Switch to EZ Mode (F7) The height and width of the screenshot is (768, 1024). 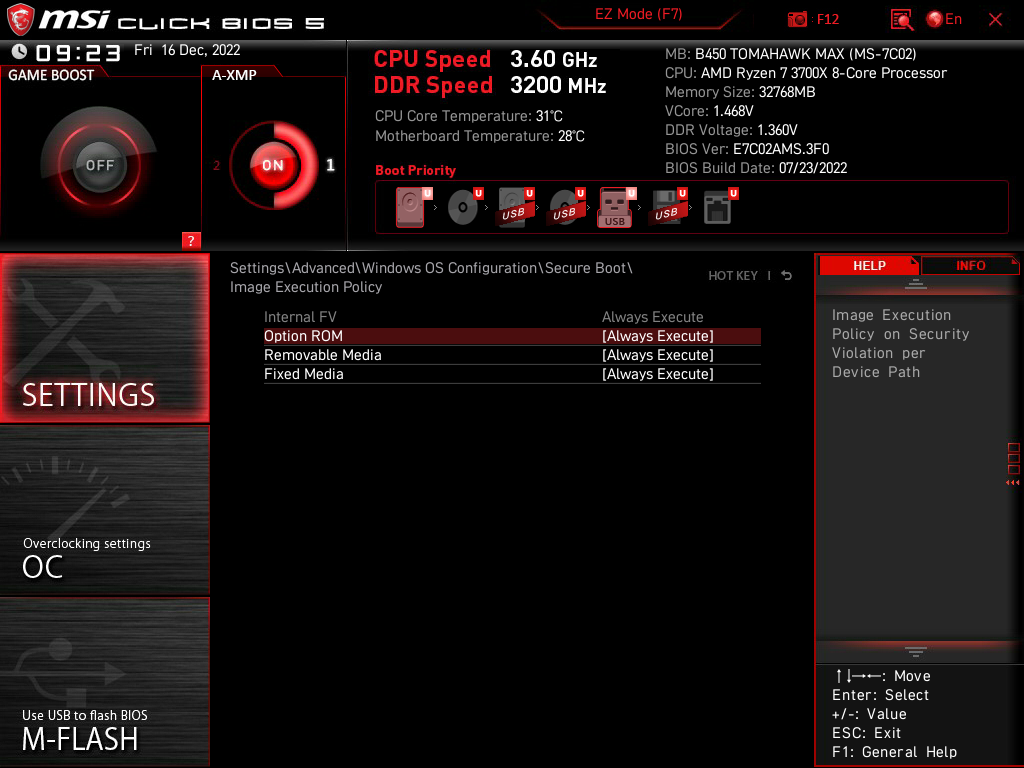639,15
